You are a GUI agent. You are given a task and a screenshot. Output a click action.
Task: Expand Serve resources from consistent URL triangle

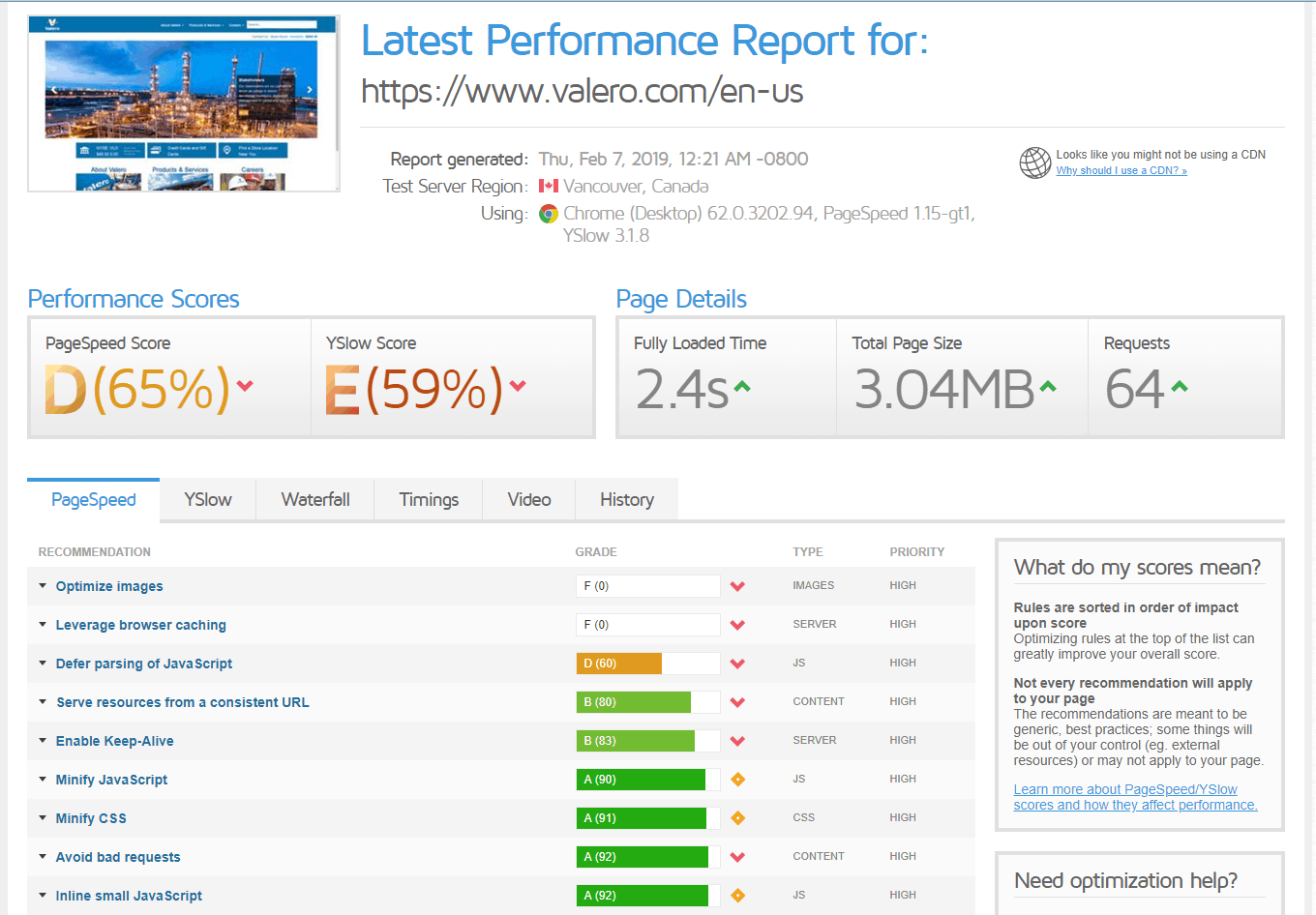tap(43, 701)
